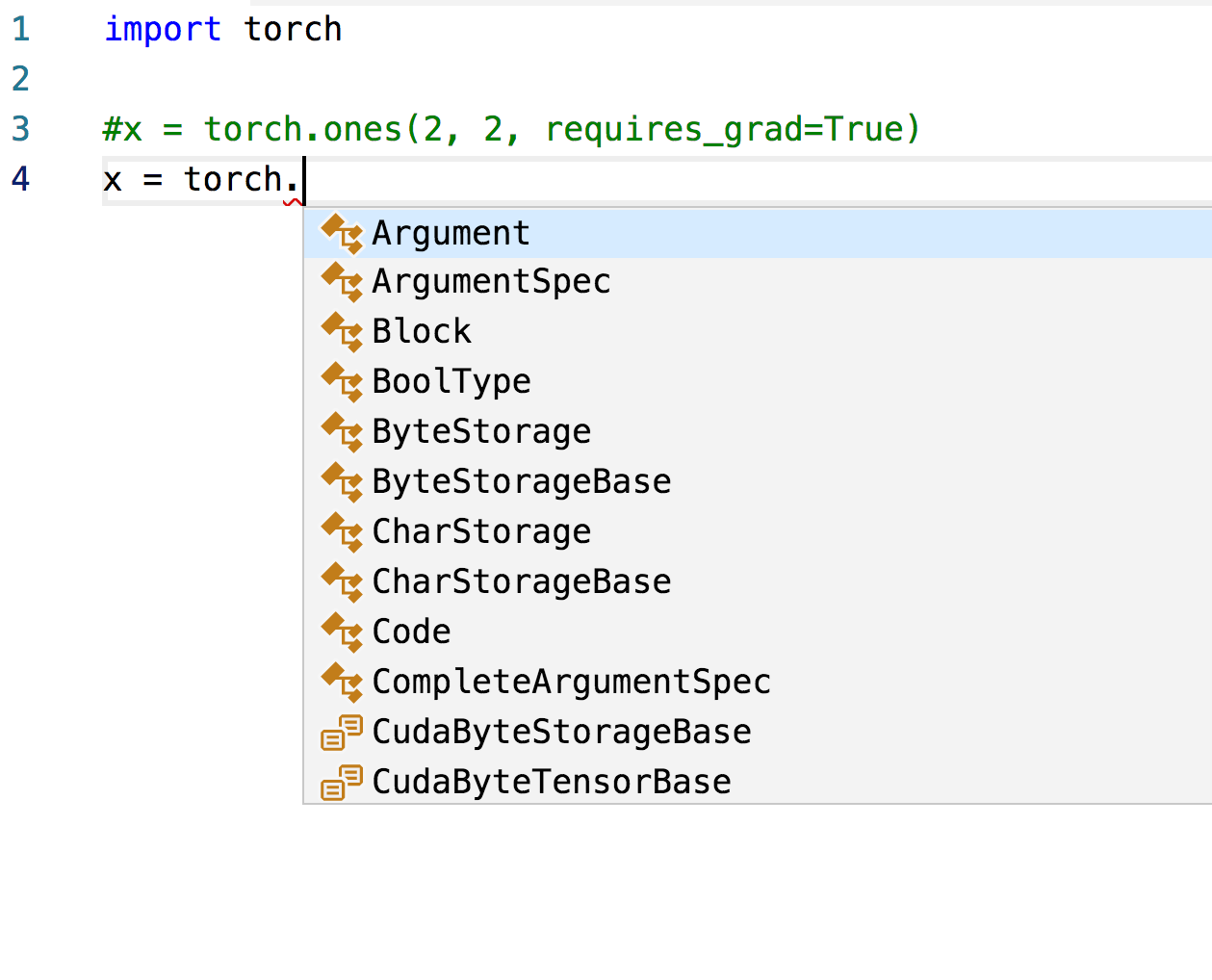This screenshot has width=1212, height=980.
Task: Click the icon beside CharStorageBase
Action: 342,582
